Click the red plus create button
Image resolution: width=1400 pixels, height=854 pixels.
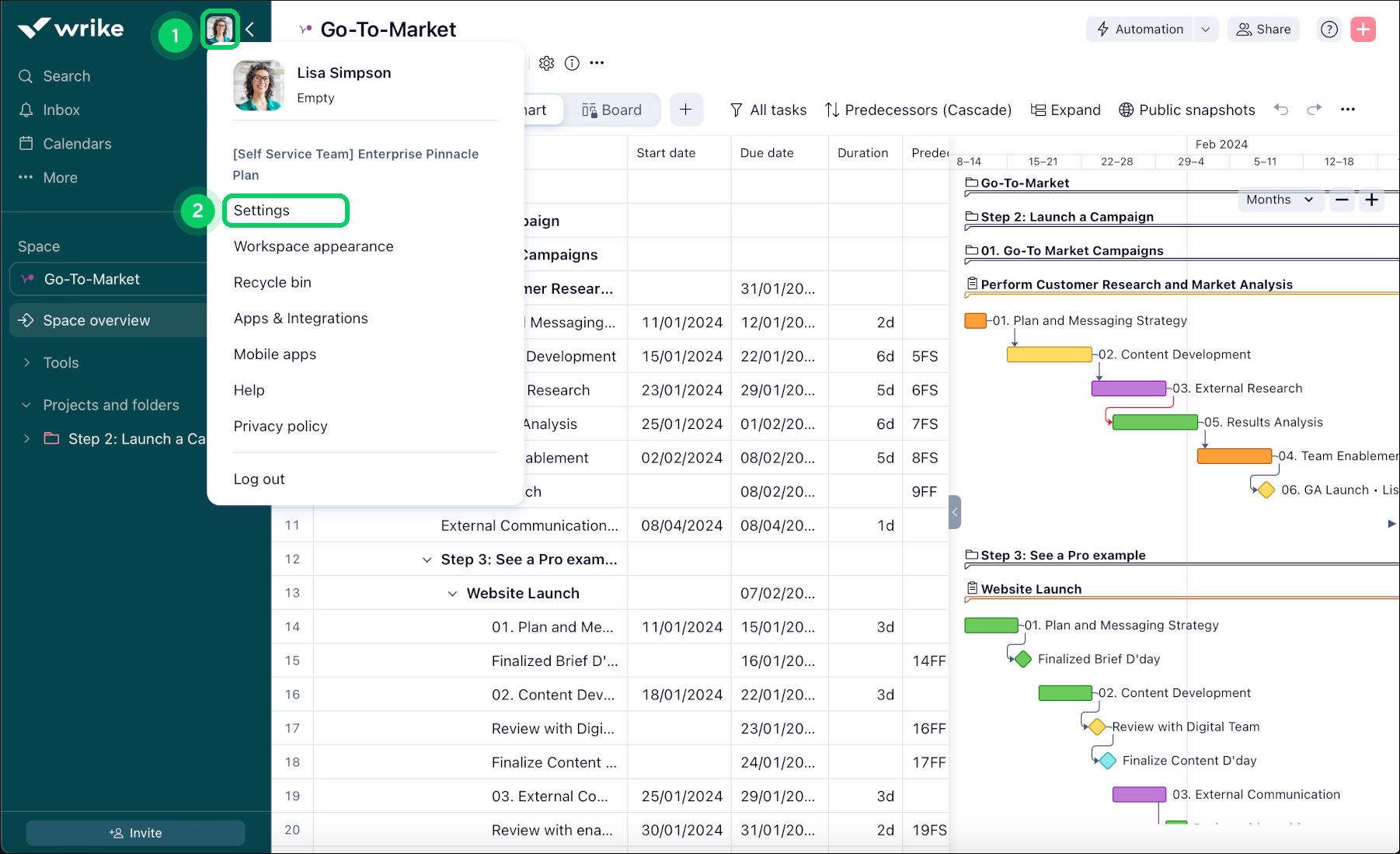(1363, 30)
